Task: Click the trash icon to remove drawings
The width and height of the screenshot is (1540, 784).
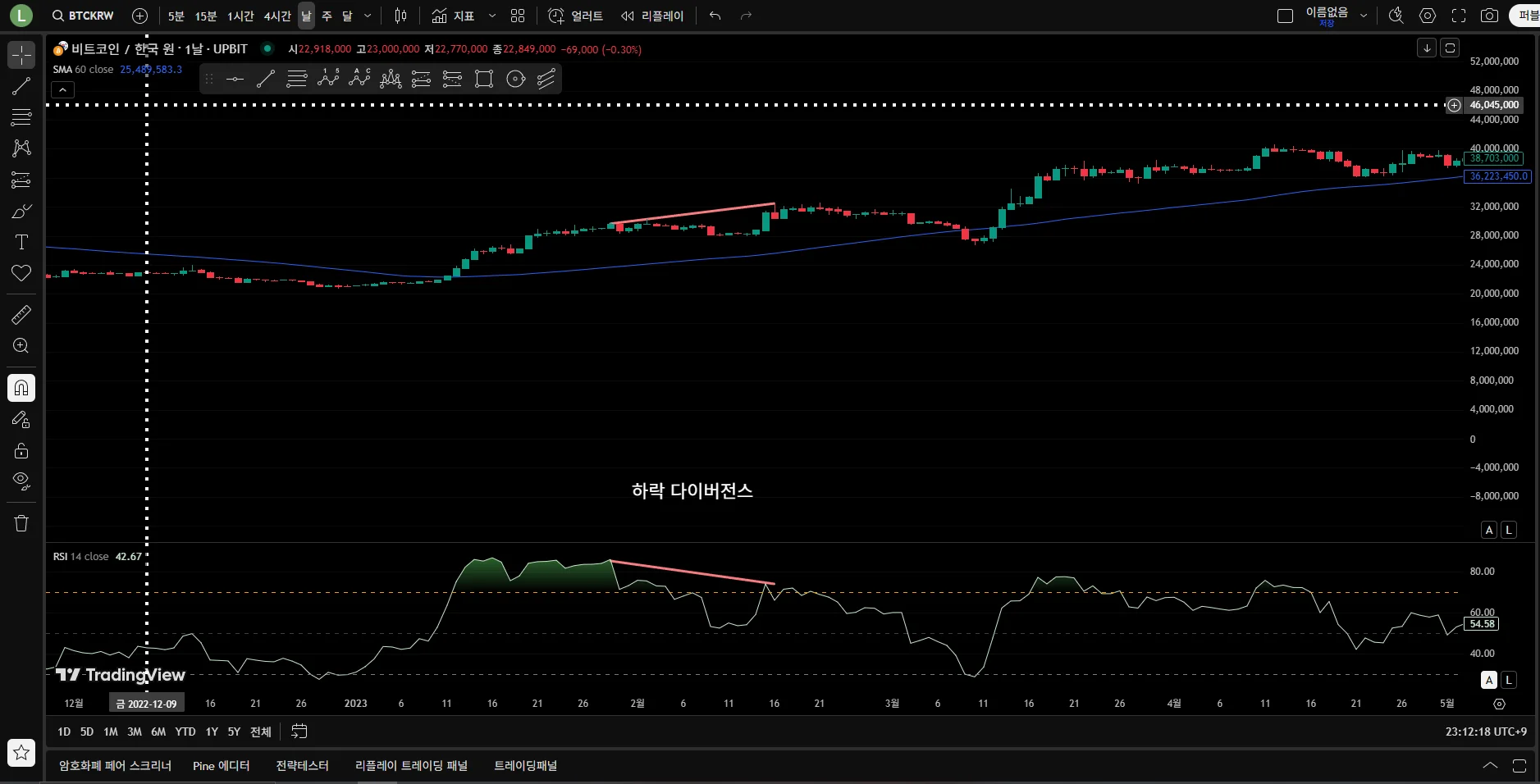Action: click(x=21, y=523)
